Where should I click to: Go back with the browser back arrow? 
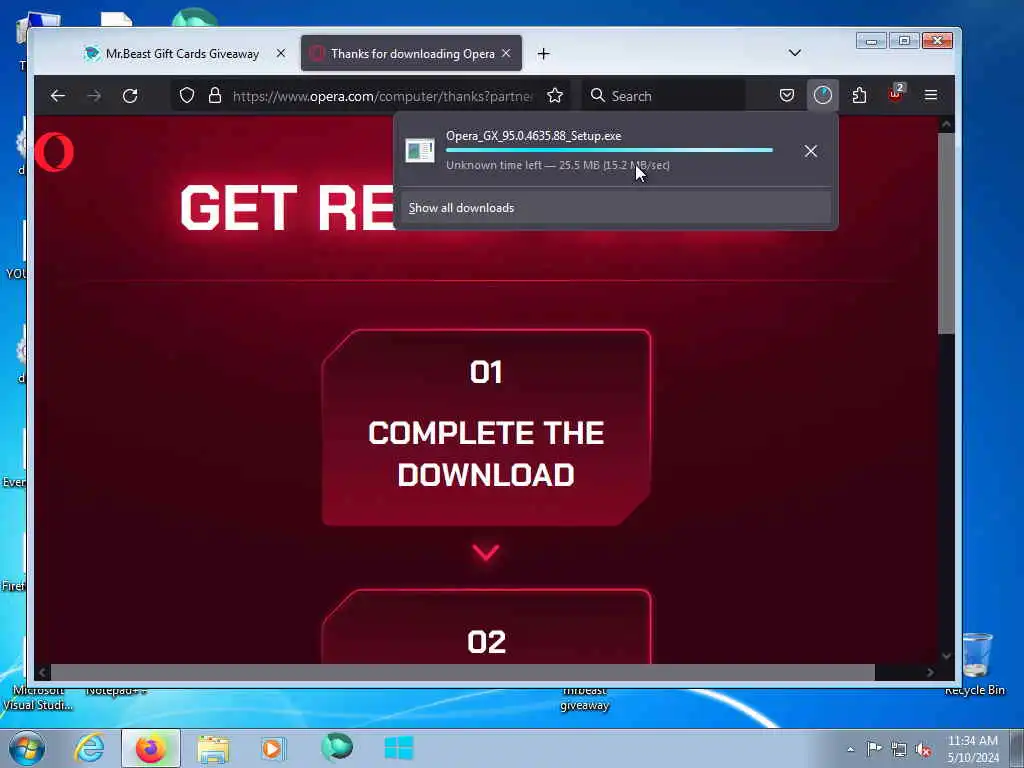click(x=57, y=96)
